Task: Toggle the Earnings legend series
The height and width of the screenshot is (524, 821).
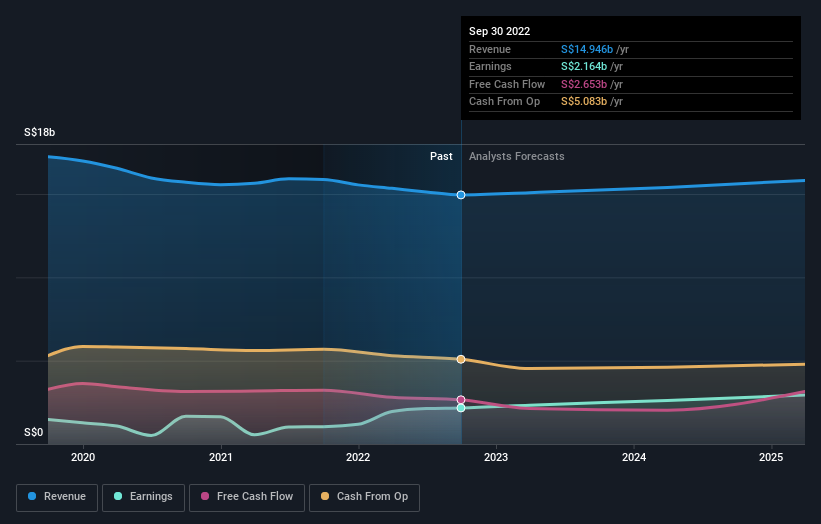Action: coord(143,497)
